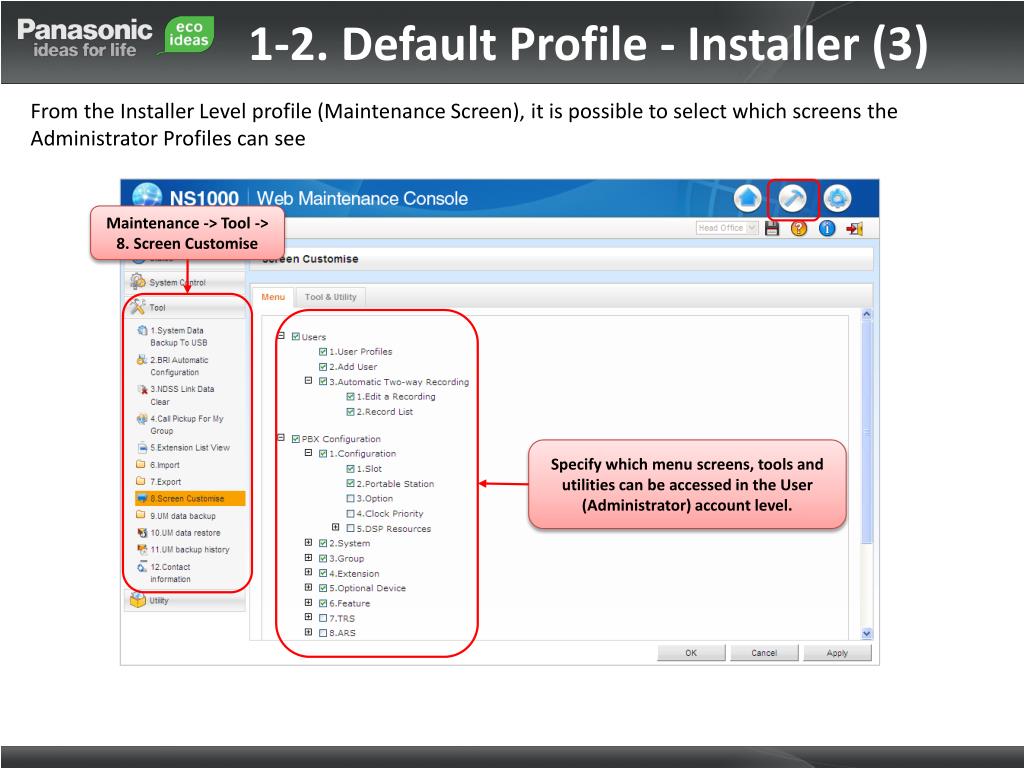Open the Maintenance wrench icon
Viewport: 1024px width, 768px height.
click(x=792, y=199)
